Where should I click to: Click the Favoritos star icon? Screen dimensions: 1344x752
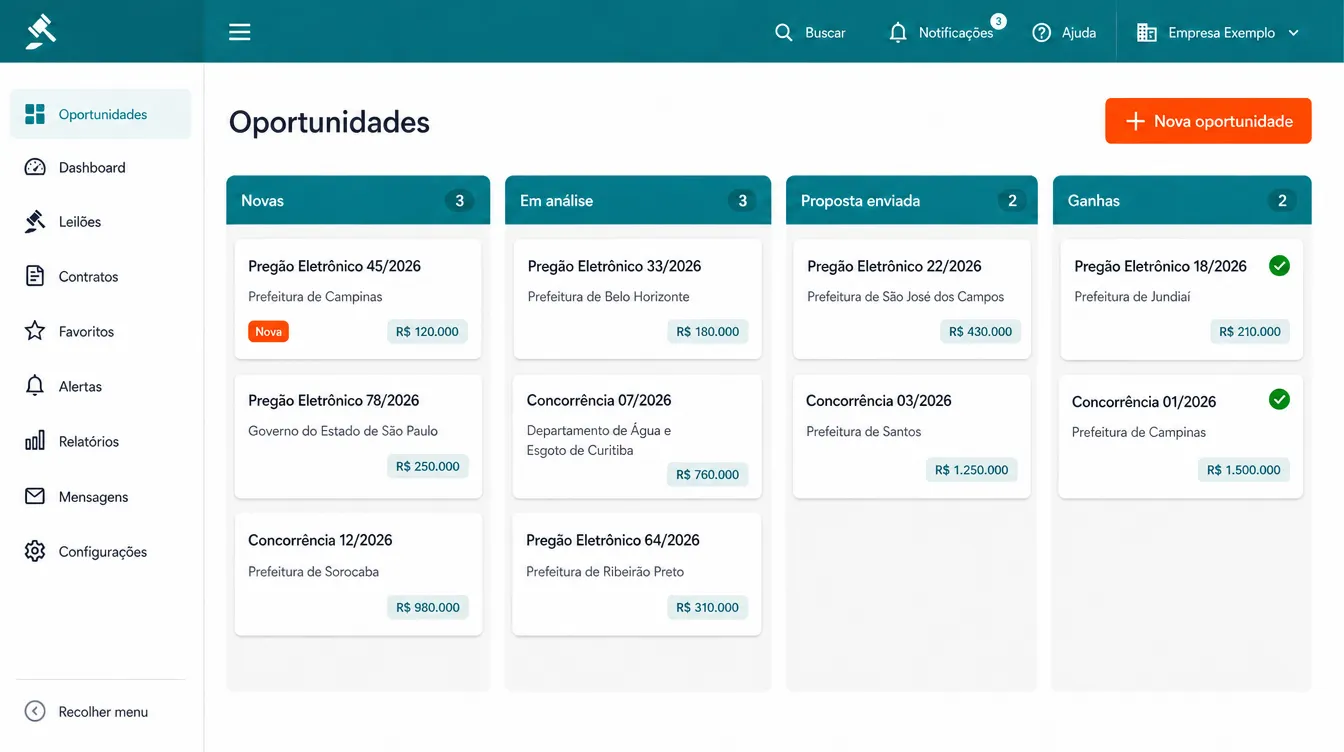[x=35, y=331]
